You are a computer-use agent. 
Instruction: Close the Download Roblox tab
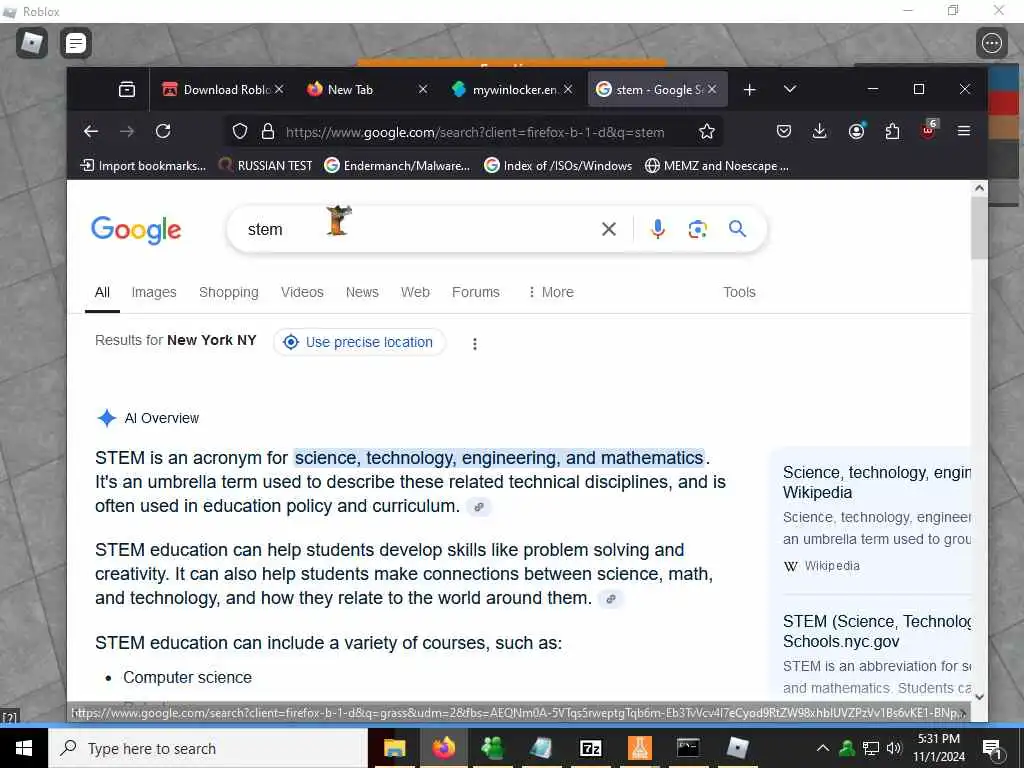click(x=279, y=89)
